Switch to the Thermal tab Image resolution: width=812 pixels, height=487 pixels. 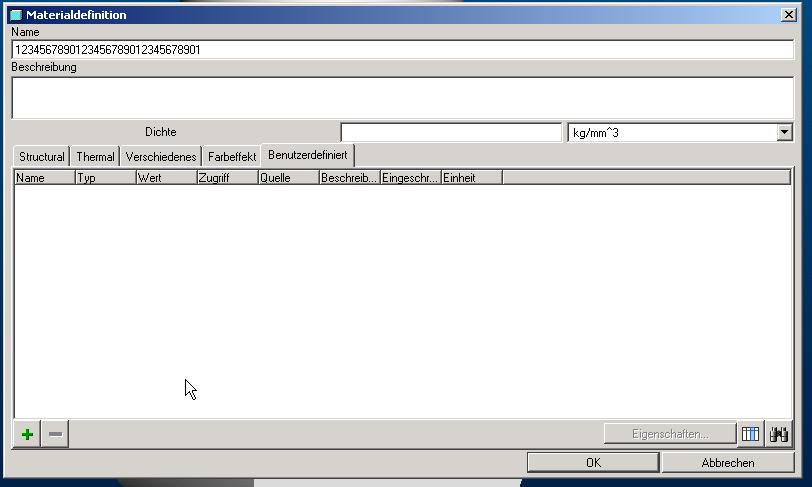(x=95, y=156)
